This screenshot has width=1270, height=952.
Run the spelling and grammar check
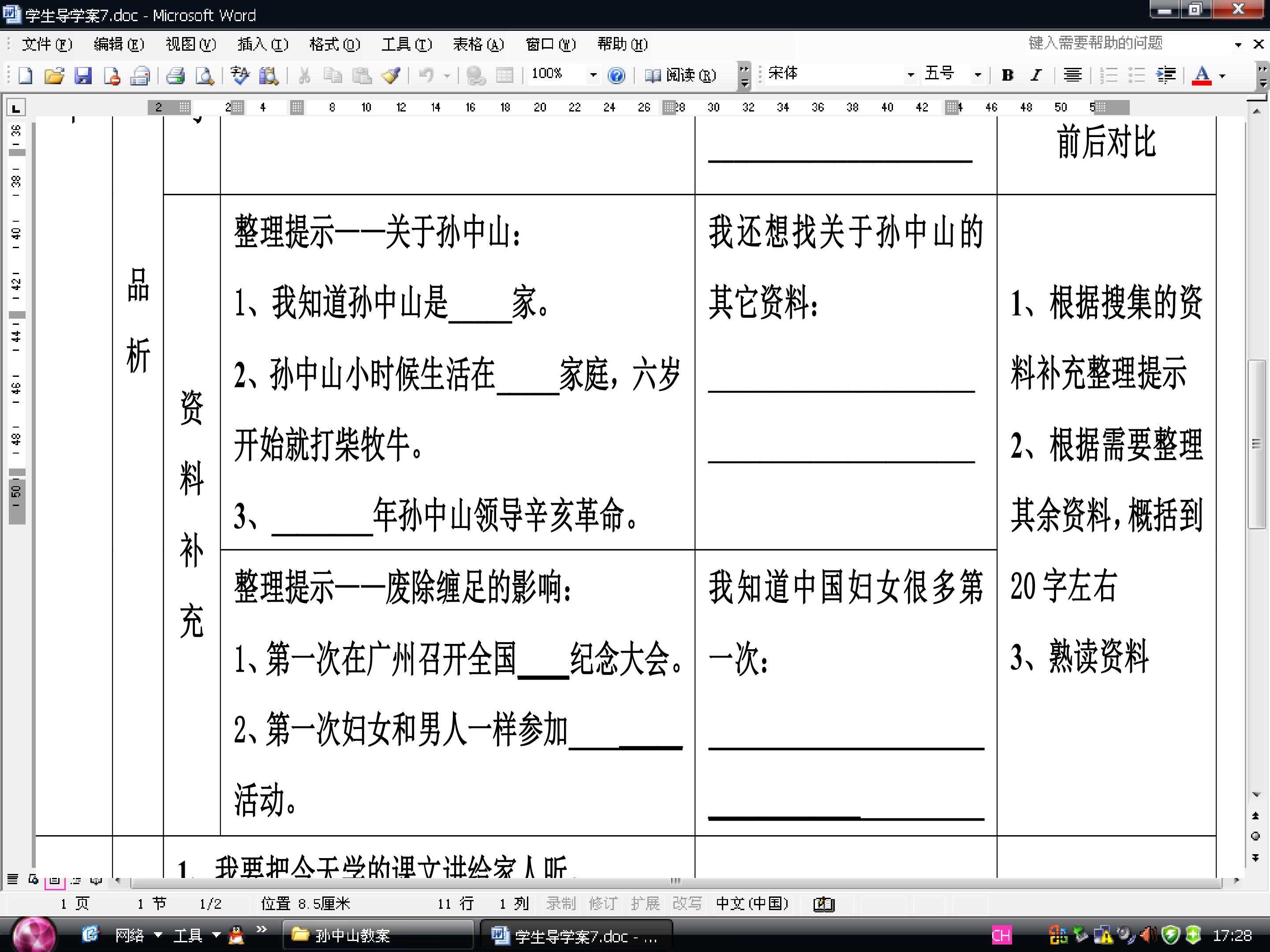coord(240,75)
